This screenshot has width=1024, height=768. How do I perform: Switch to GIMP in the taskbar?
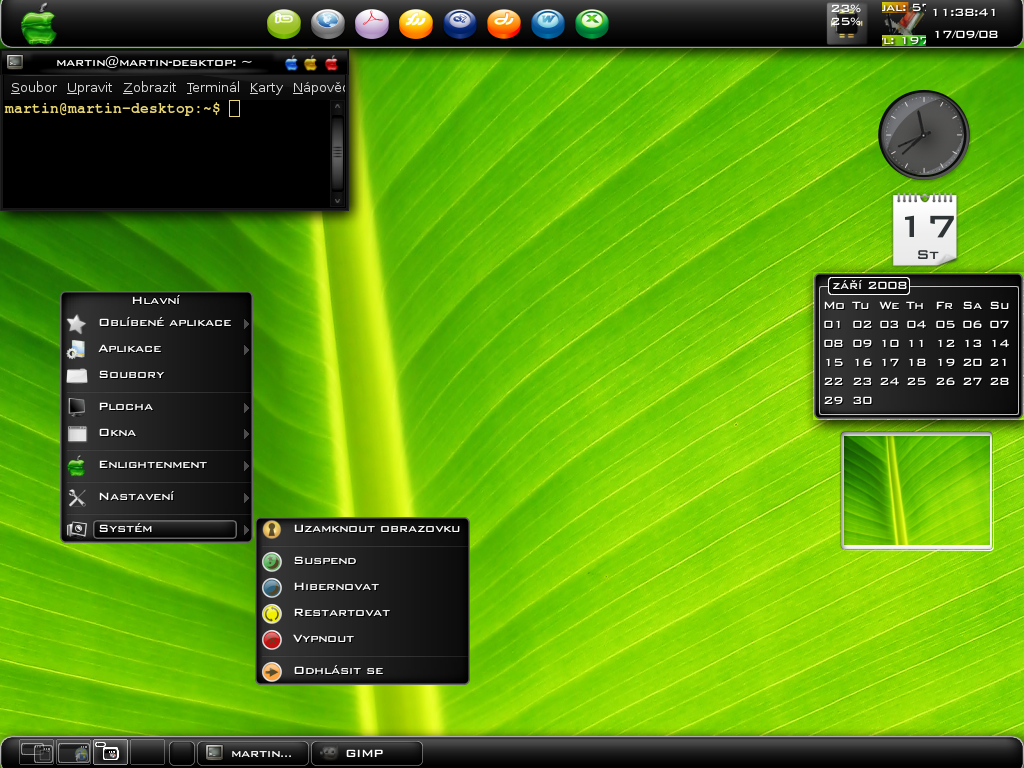pos(366,753)
